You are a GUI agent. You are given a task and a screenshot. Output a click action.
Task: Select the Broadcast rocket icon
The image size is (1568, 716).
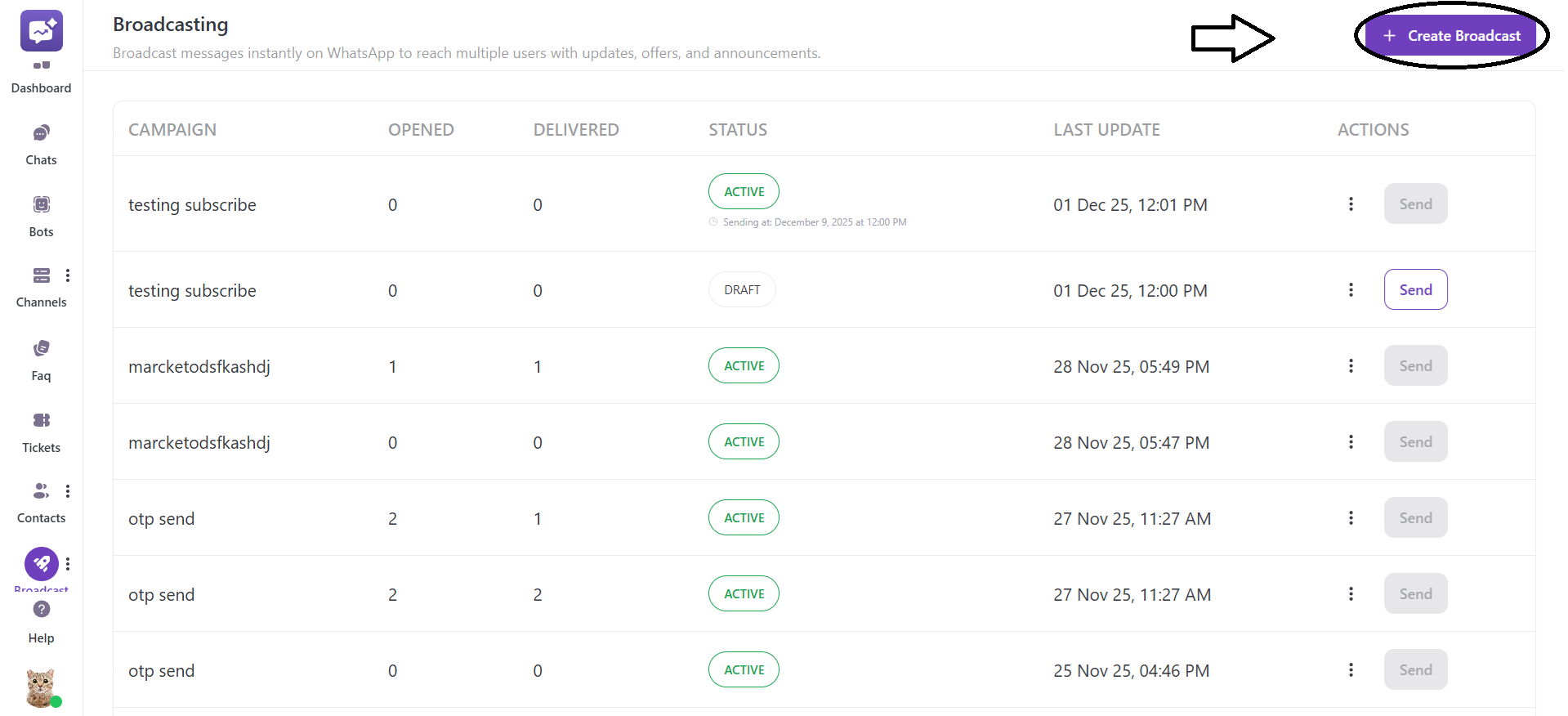41,564
